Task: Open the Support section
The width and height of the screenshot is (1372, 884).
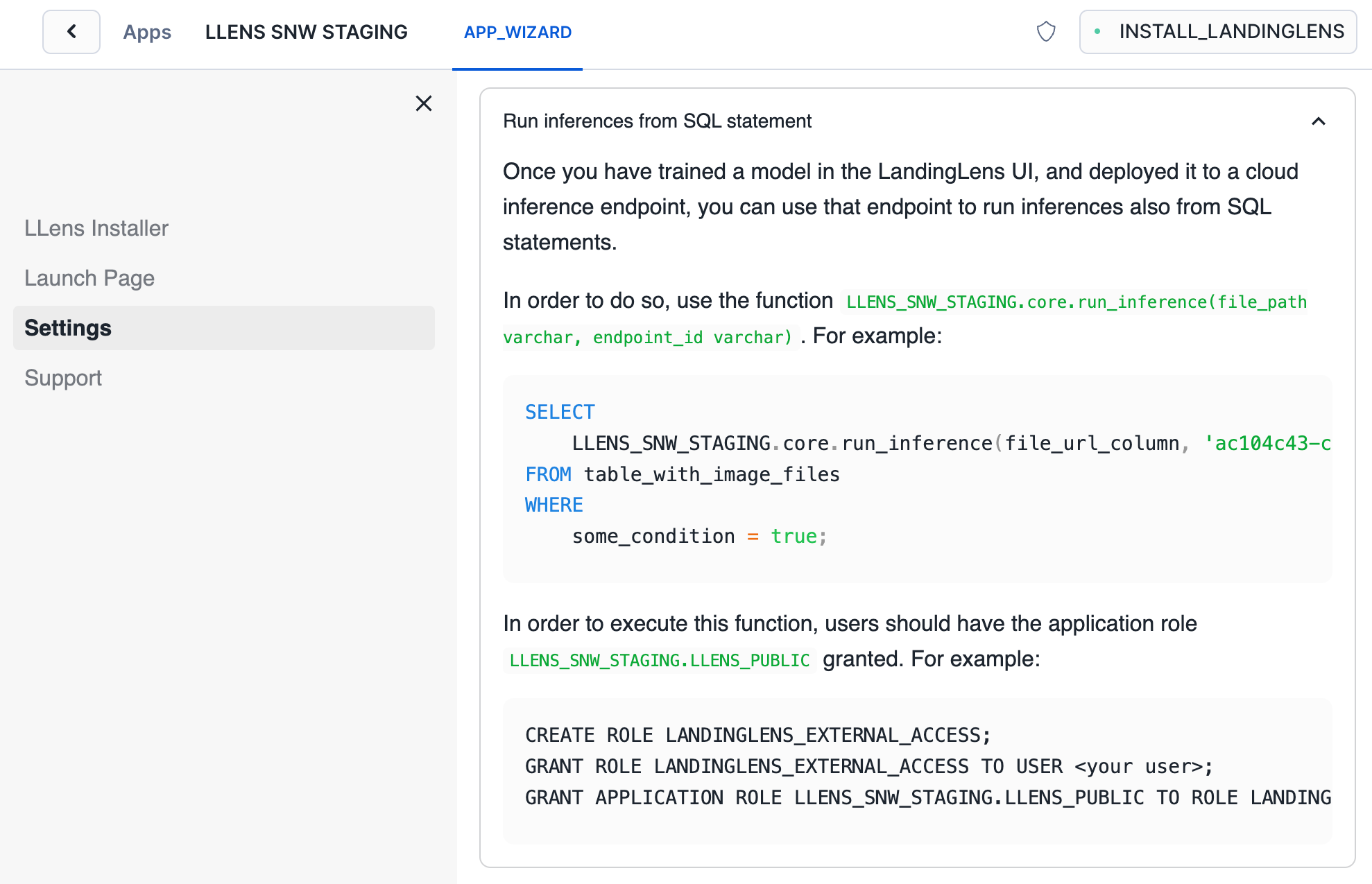Action: (x=63, y=378)
